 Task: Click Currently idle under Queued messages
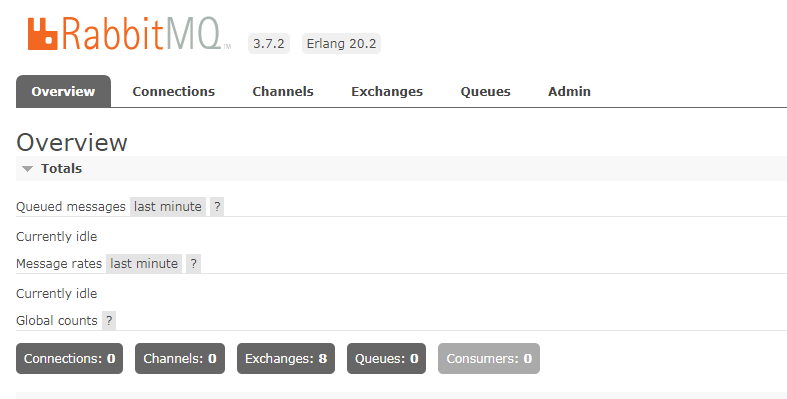(x=57, y=236)
